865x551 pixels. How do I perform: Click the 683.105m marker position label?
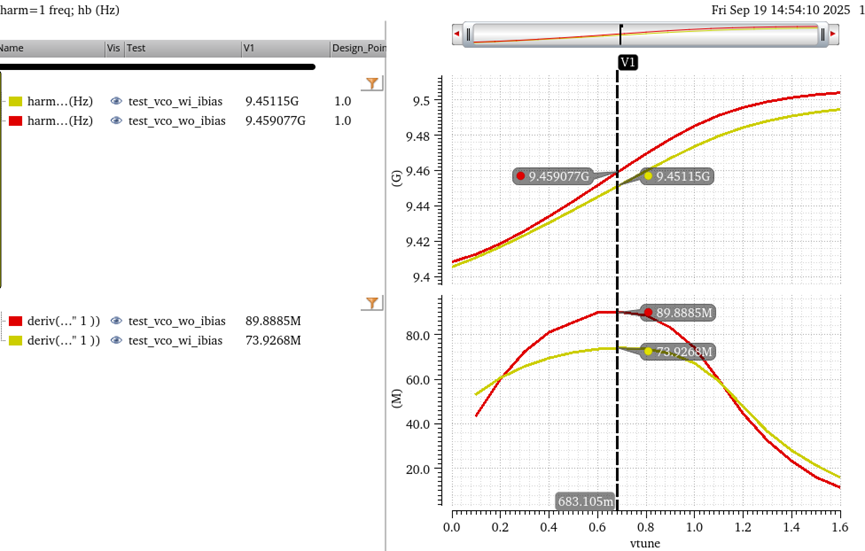pyautogui.click(x=586, y=501)
